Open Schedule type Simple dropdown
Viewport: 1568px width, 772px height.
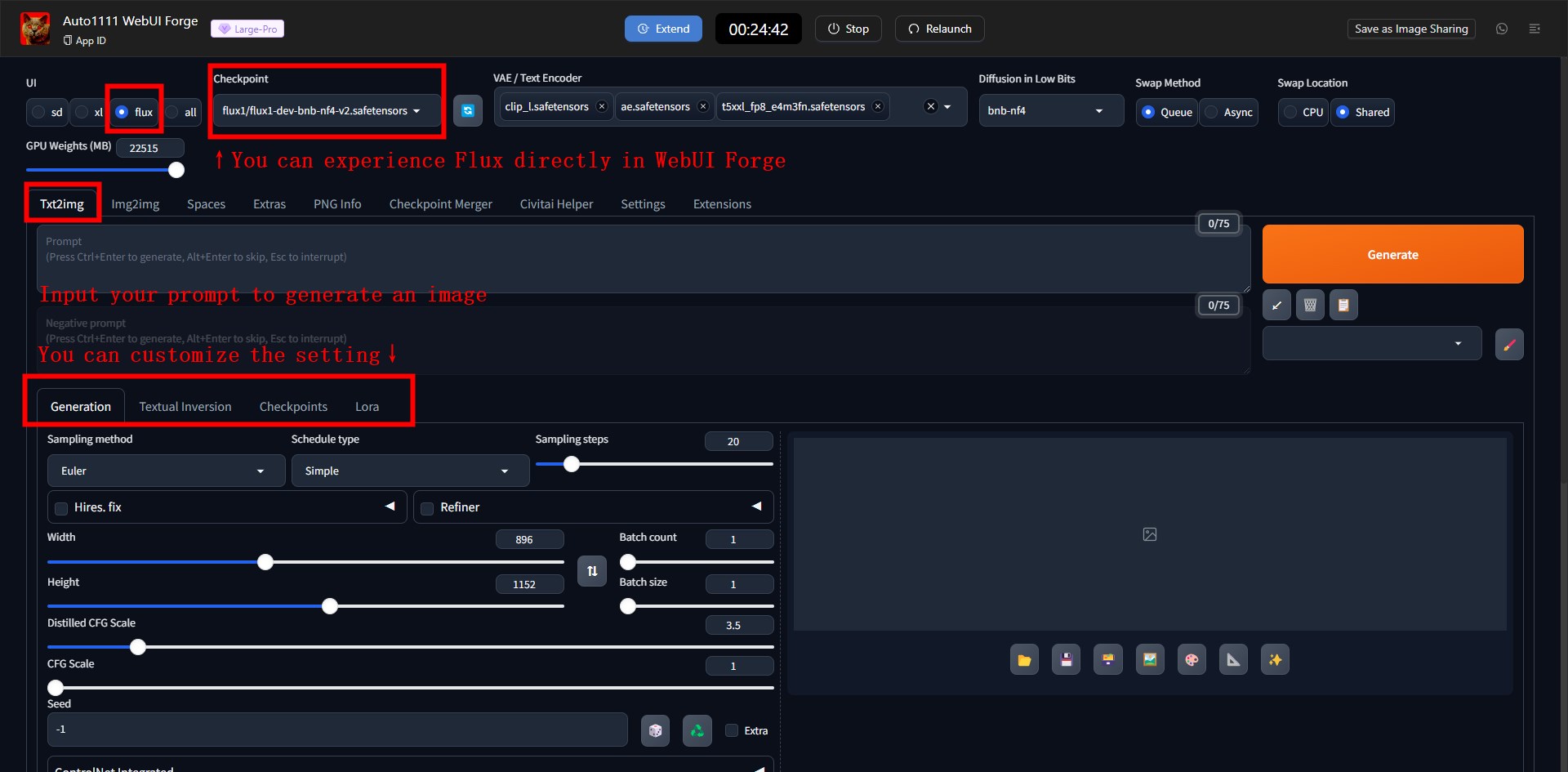[x=410, y=471]
